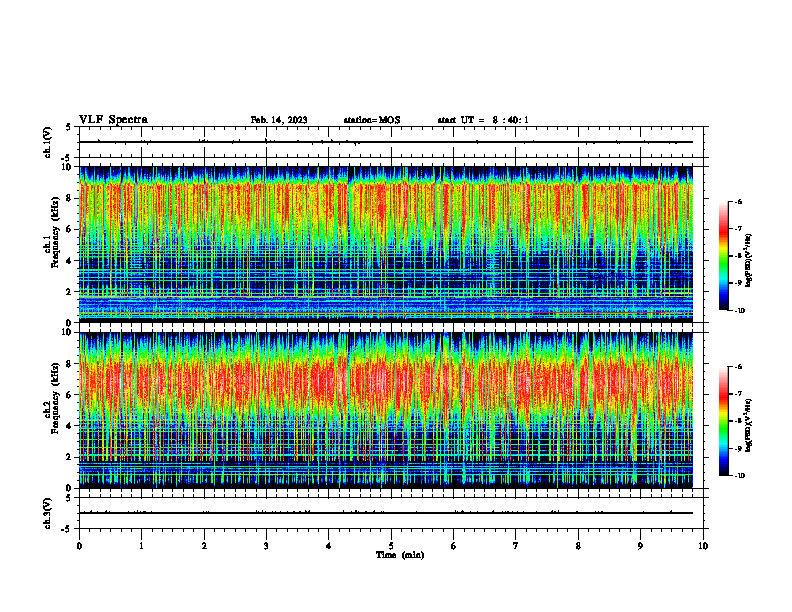
Task: Click the ch.2 color bar "-9" label
Action: tap(738, 448)
